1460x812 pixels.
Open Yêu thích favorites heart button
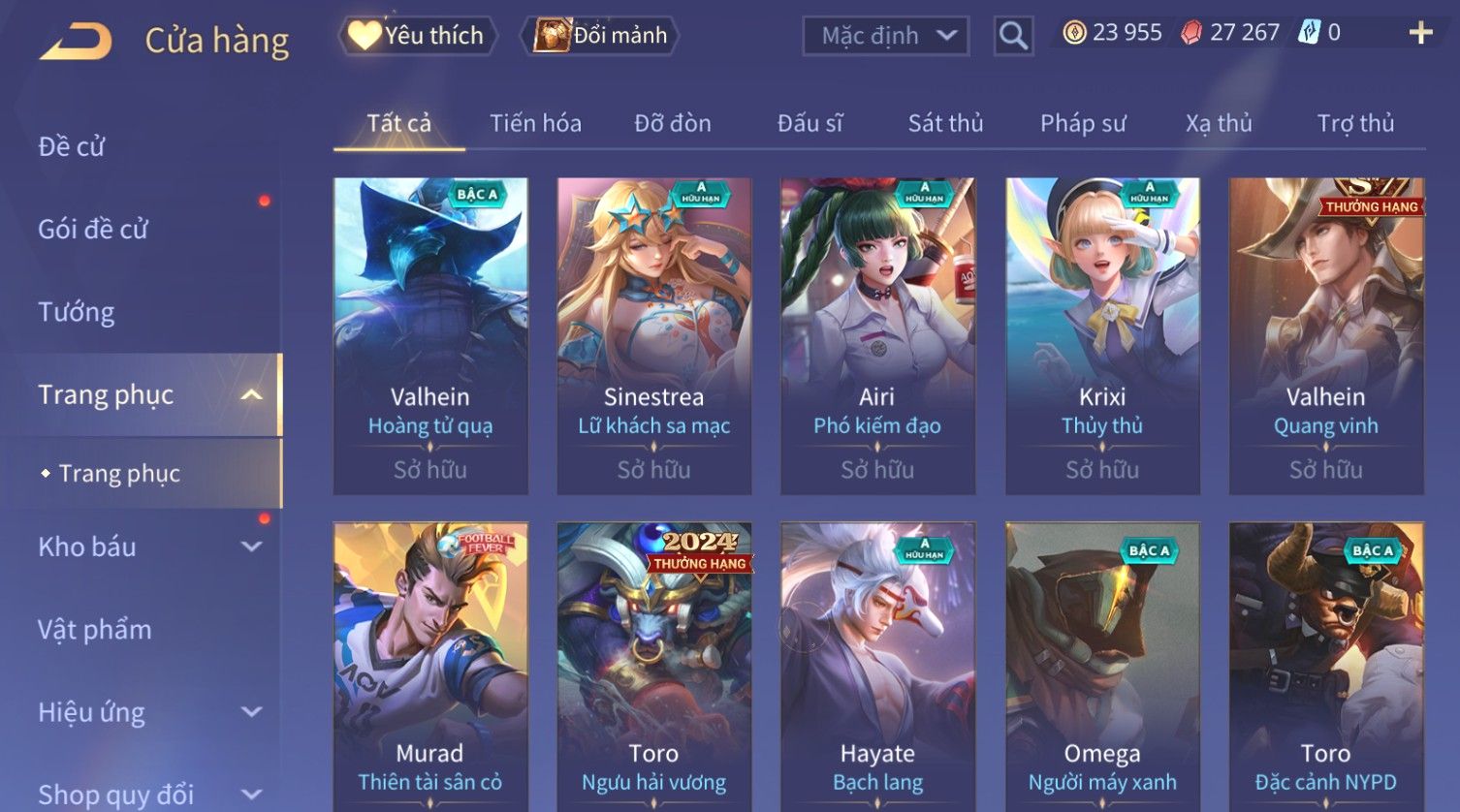pyautogui.click(x=418, y=36)
